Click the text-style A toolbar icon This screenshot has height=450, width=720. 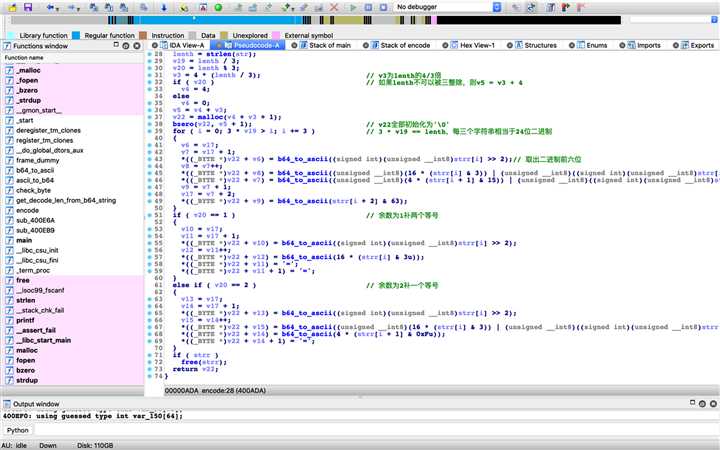click(x=203, y=7)
